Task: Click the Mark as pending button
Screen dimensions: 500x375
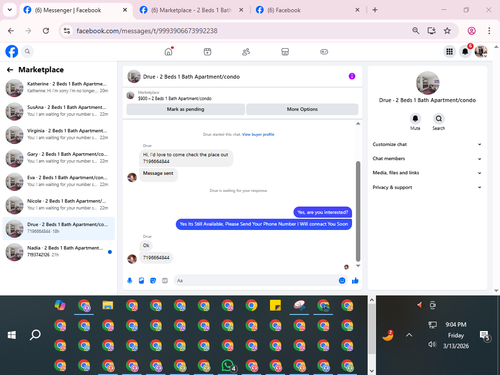Action: pos(186,109)
